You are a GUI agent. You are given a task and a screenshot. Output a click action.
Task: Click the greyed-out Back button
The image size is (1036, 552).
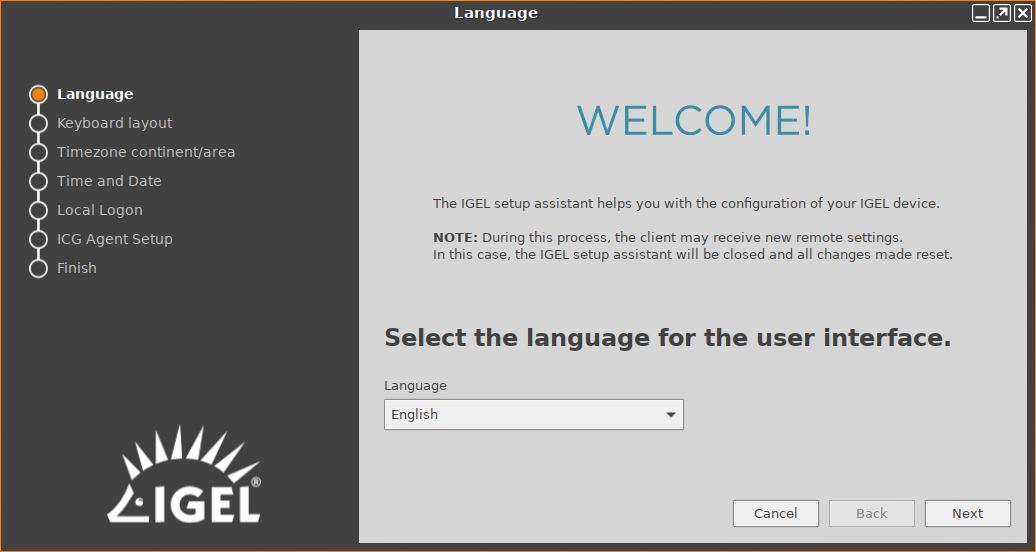(871, 513)
